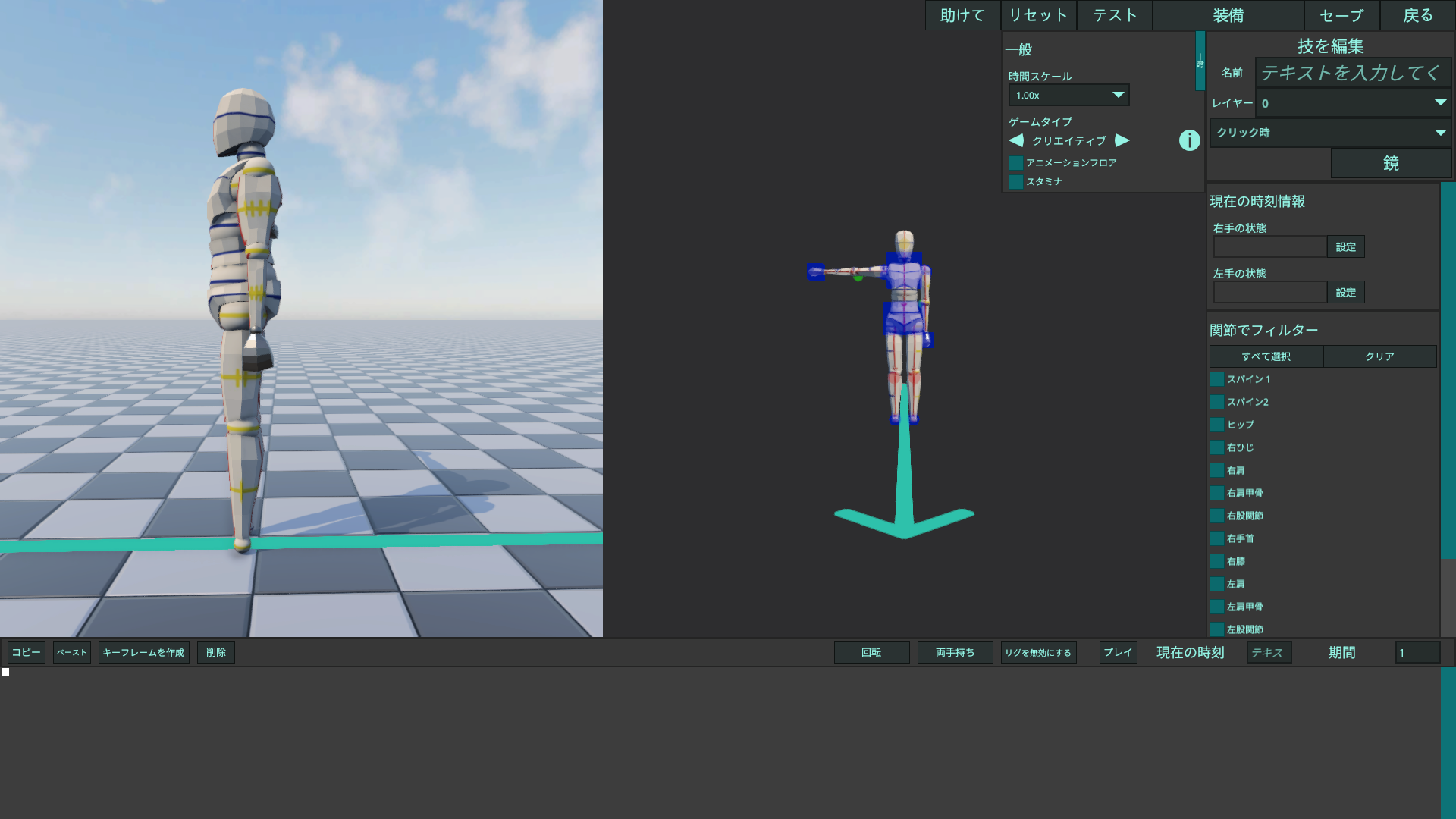The height and width of the screenshot is (819, 1456).
Task: Click the 名前 text input field
Action: point(1353,73)
